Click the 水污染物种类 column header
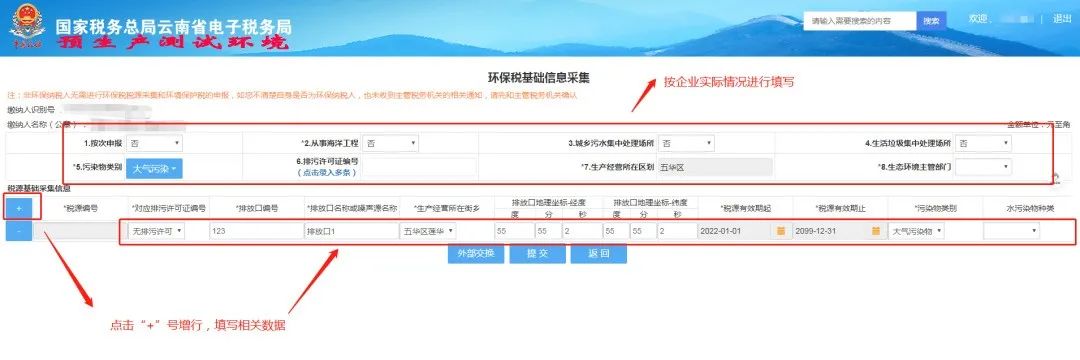This screenshot has width=1080, height=360. click(x=1029, y=208)
